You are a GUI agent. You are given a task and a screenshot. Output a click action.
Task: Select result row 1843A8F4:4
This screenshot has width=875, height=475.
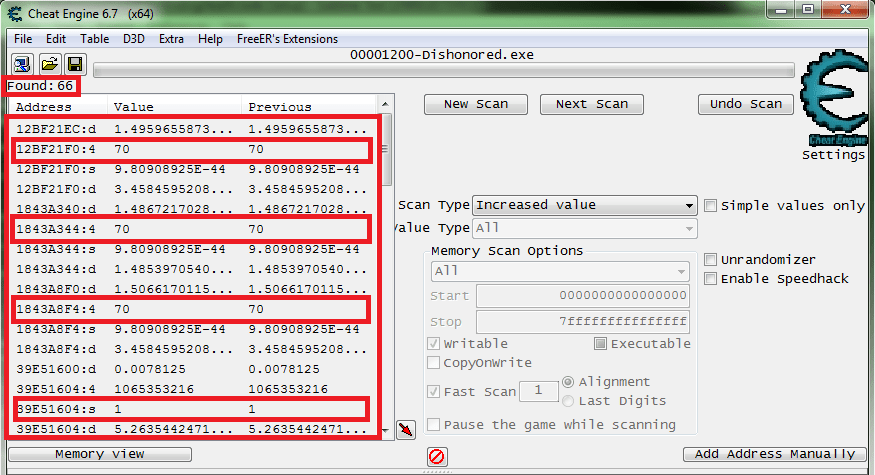click(191, 309)
